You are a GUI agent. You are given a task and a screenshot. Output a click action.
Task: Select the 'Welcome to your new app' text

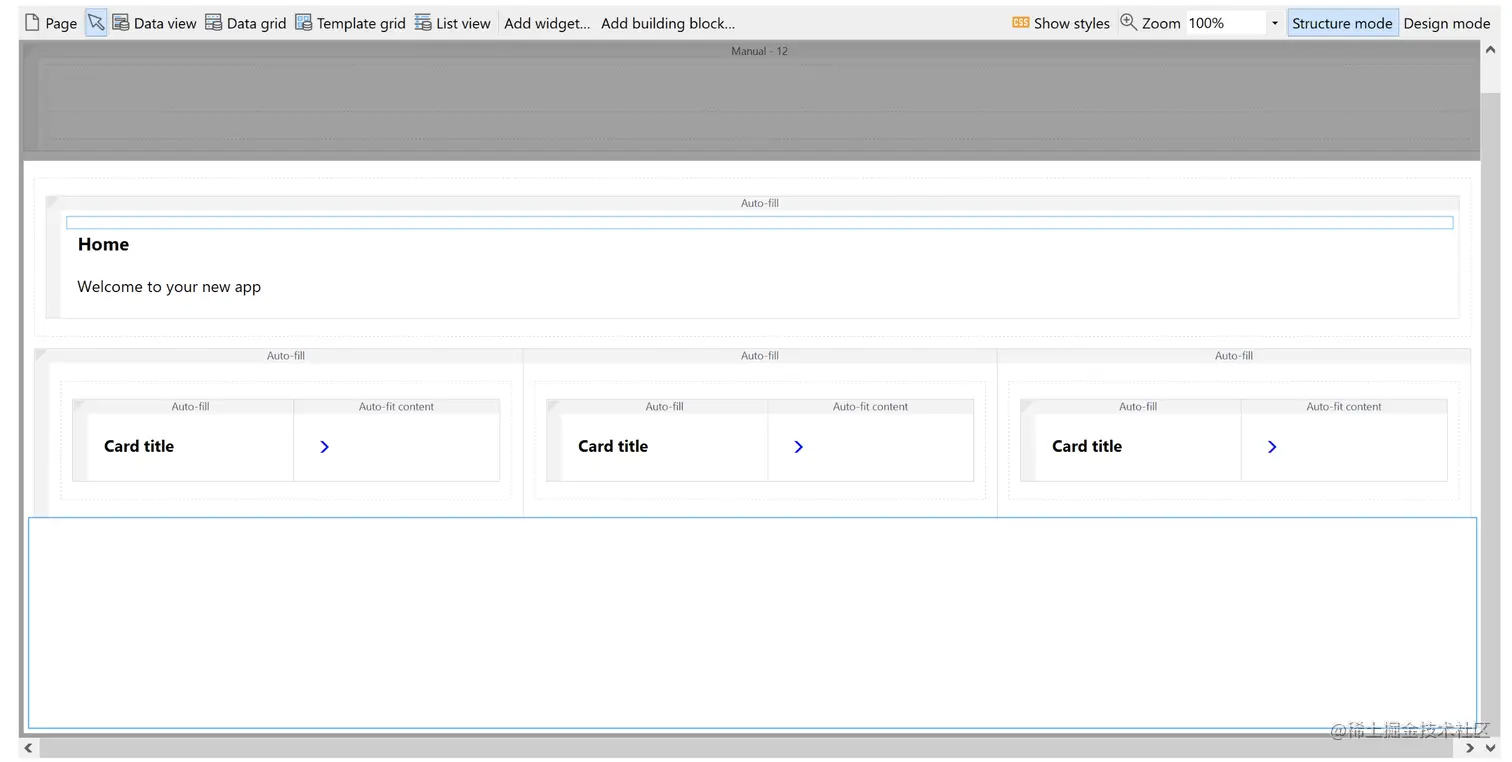tap(169, 287)
